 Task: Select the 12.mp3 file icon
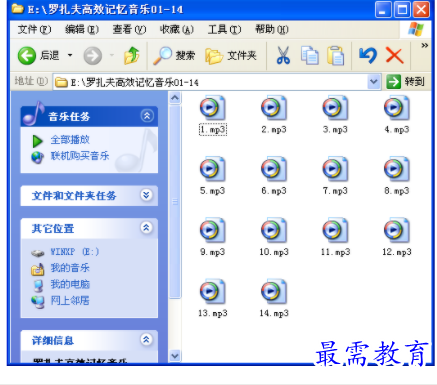(x=397, y=230)
